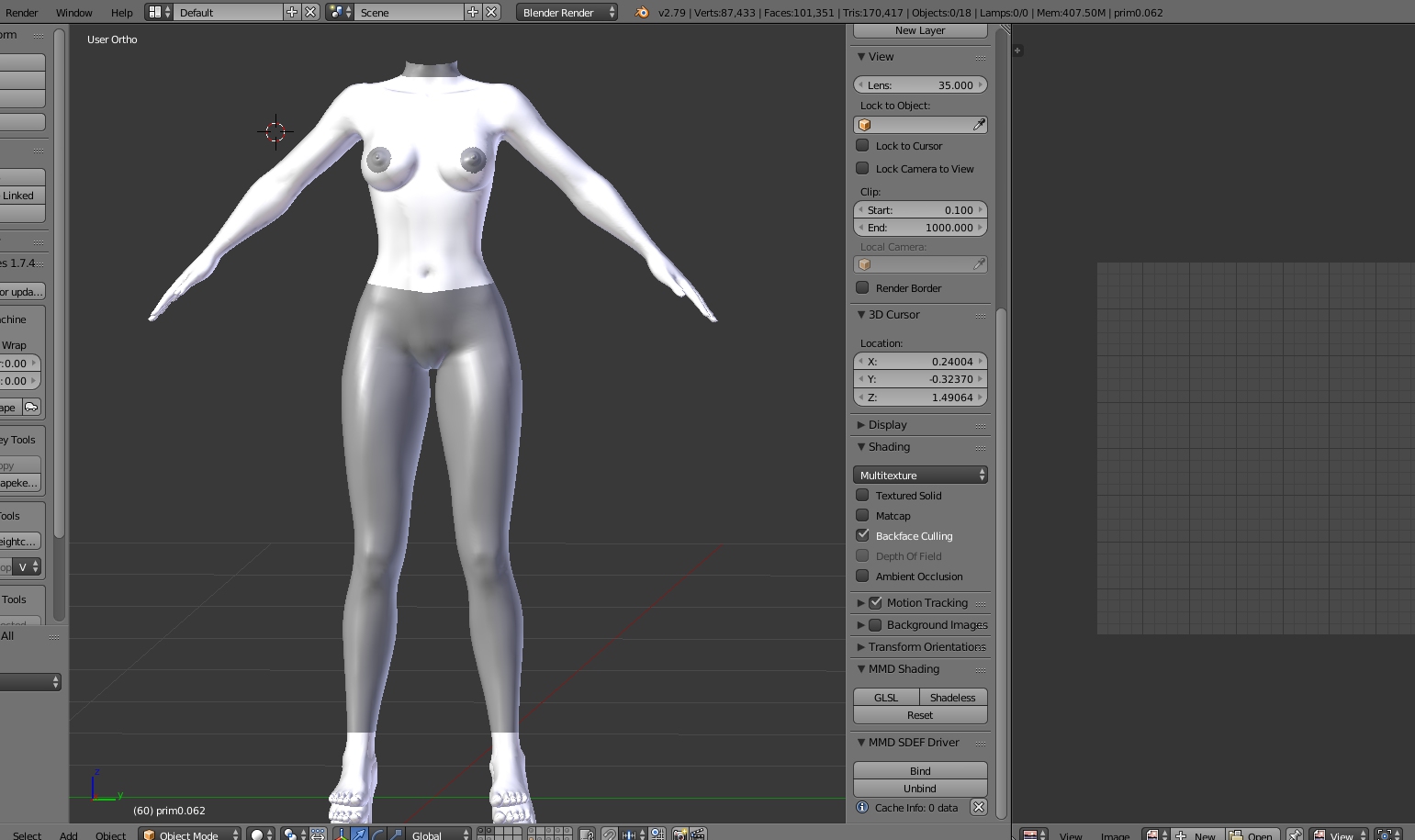1415x840 pixels.
Task: Uncheck Backface Culling
Action: coord(862,535)
